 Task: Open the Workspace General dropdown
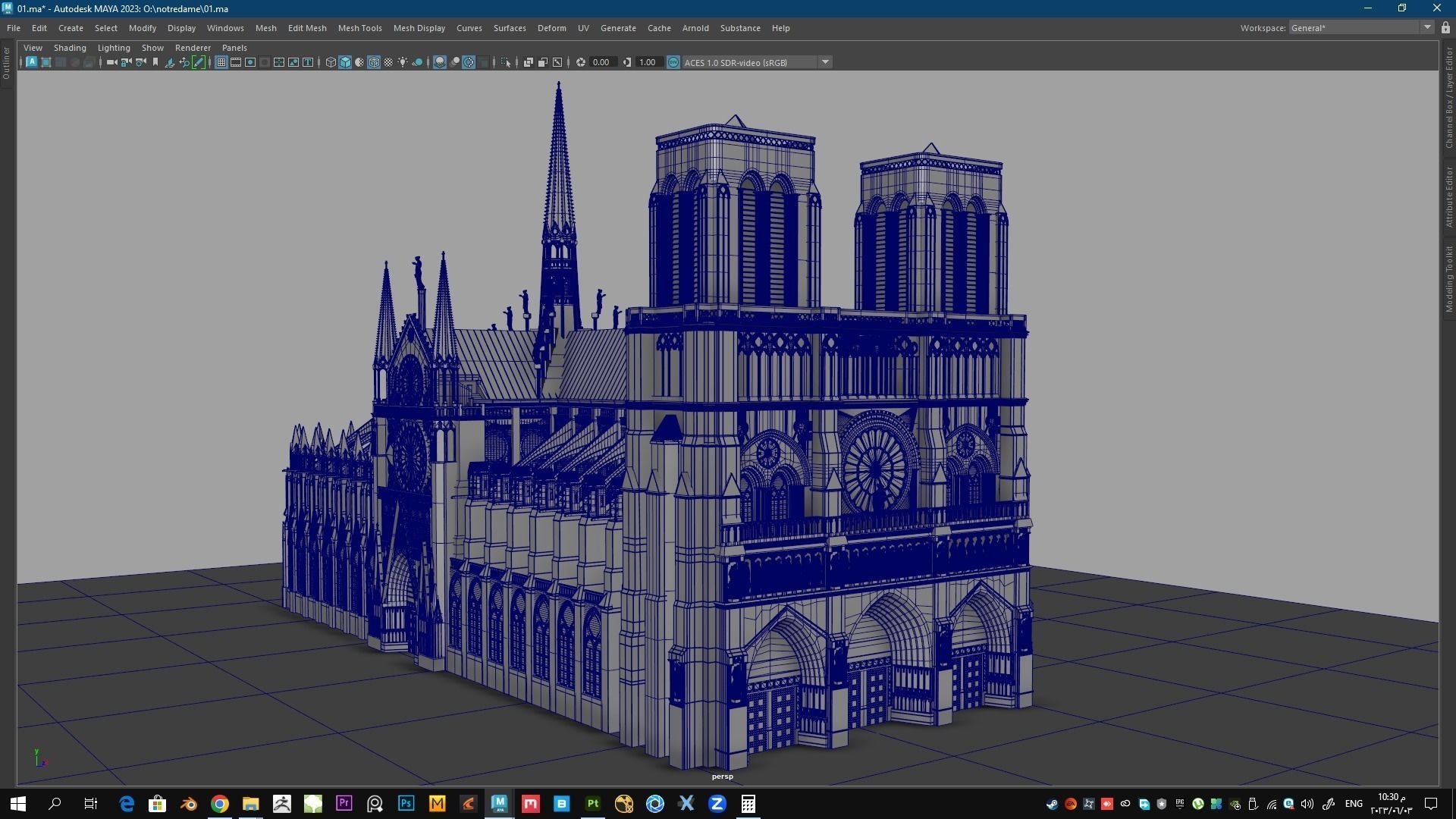point(1361,28)
